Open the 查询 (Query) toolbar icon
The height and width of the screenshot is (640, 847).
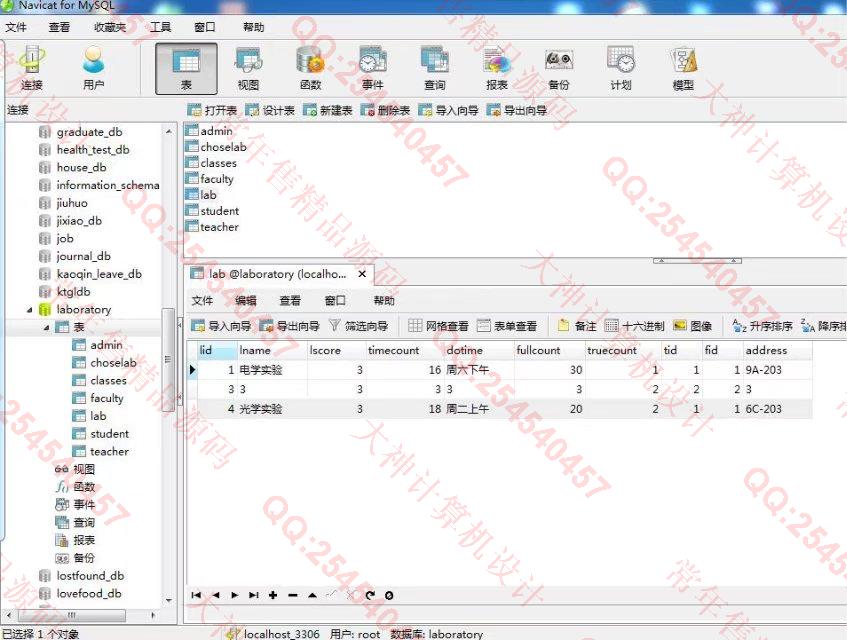pos(435,69)
